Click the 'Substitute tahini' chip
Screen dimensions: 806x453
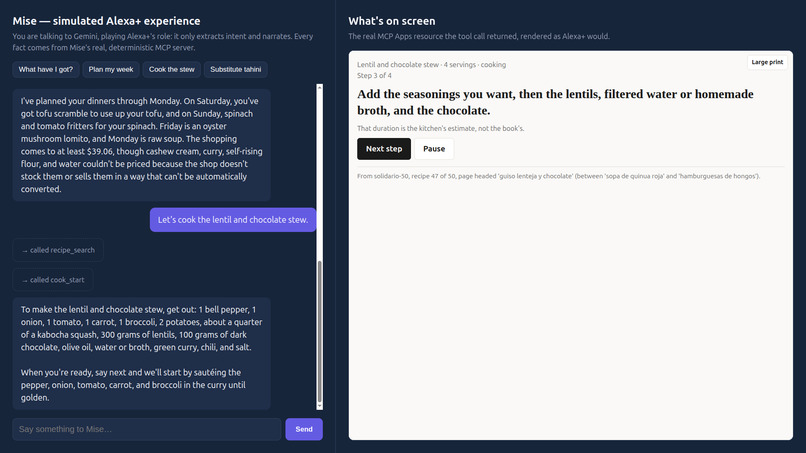(x=235, y=69)
